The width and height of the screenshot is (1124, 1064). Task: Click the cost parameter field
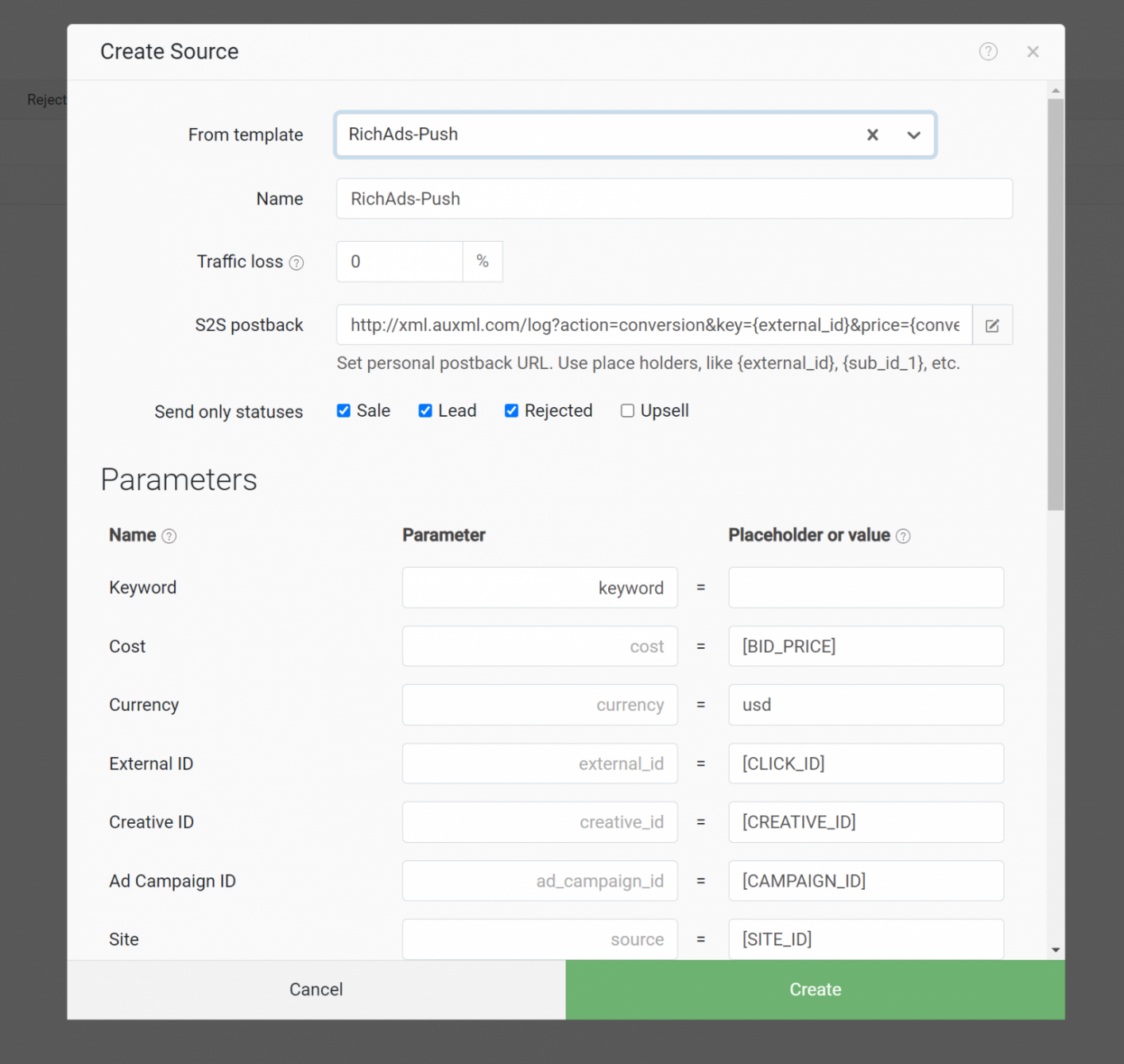click(540, 647)
